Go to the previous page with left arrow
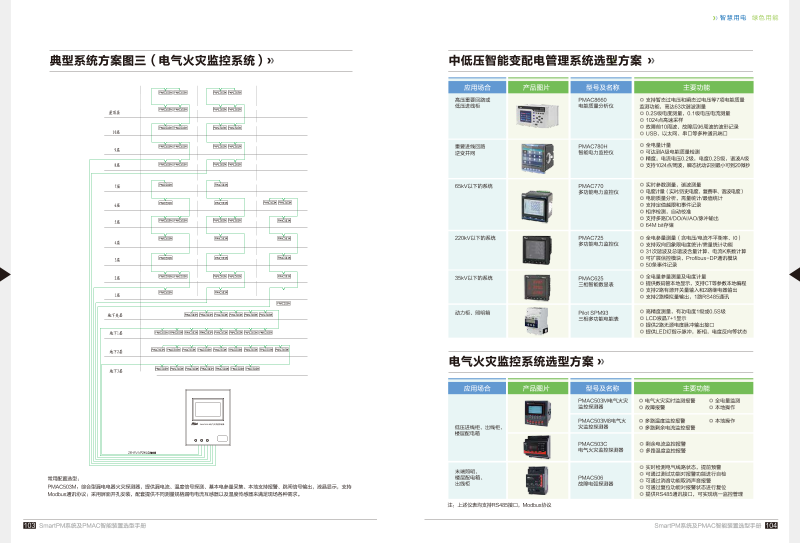This screenshot has height=543, width=800. (x=6, y=273)
